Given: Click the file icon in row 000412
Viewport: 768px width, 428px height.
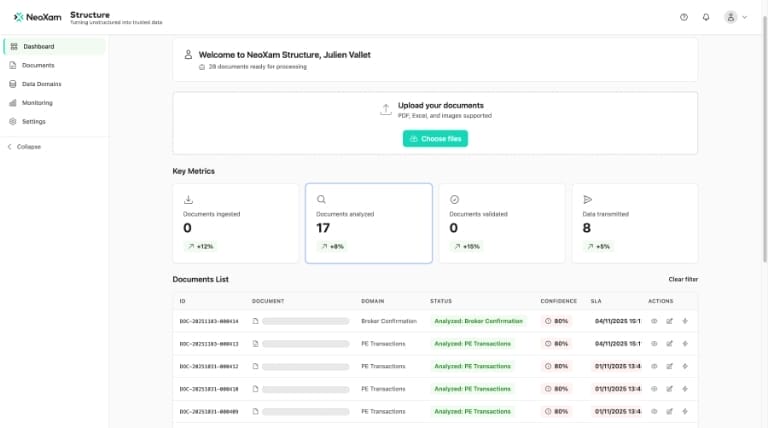Looking at the screenshot, I should pos(255,366).
